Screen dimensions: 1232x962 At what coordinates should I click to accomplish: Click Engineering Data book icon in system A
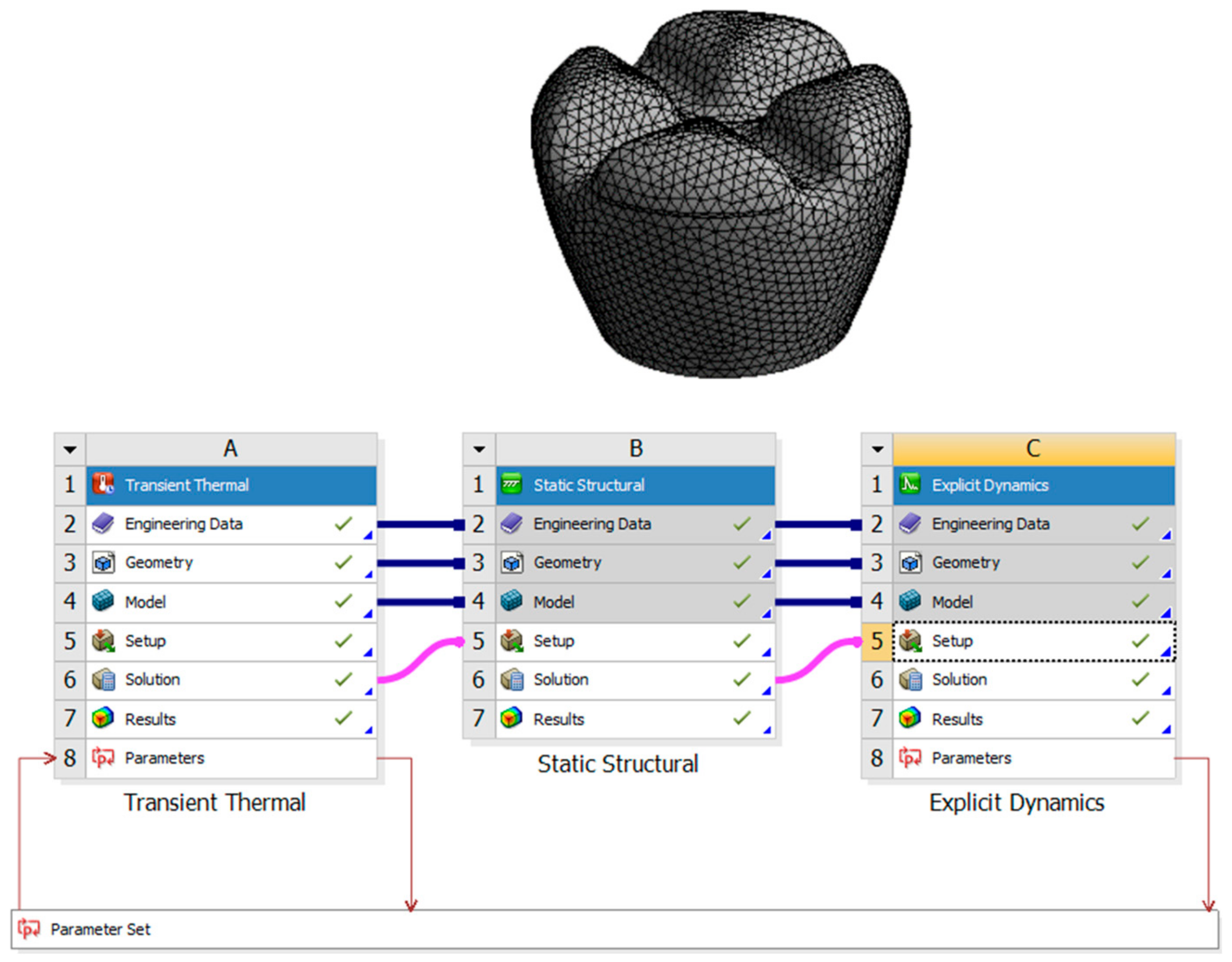pyautogui.click(x=103, y=524)
